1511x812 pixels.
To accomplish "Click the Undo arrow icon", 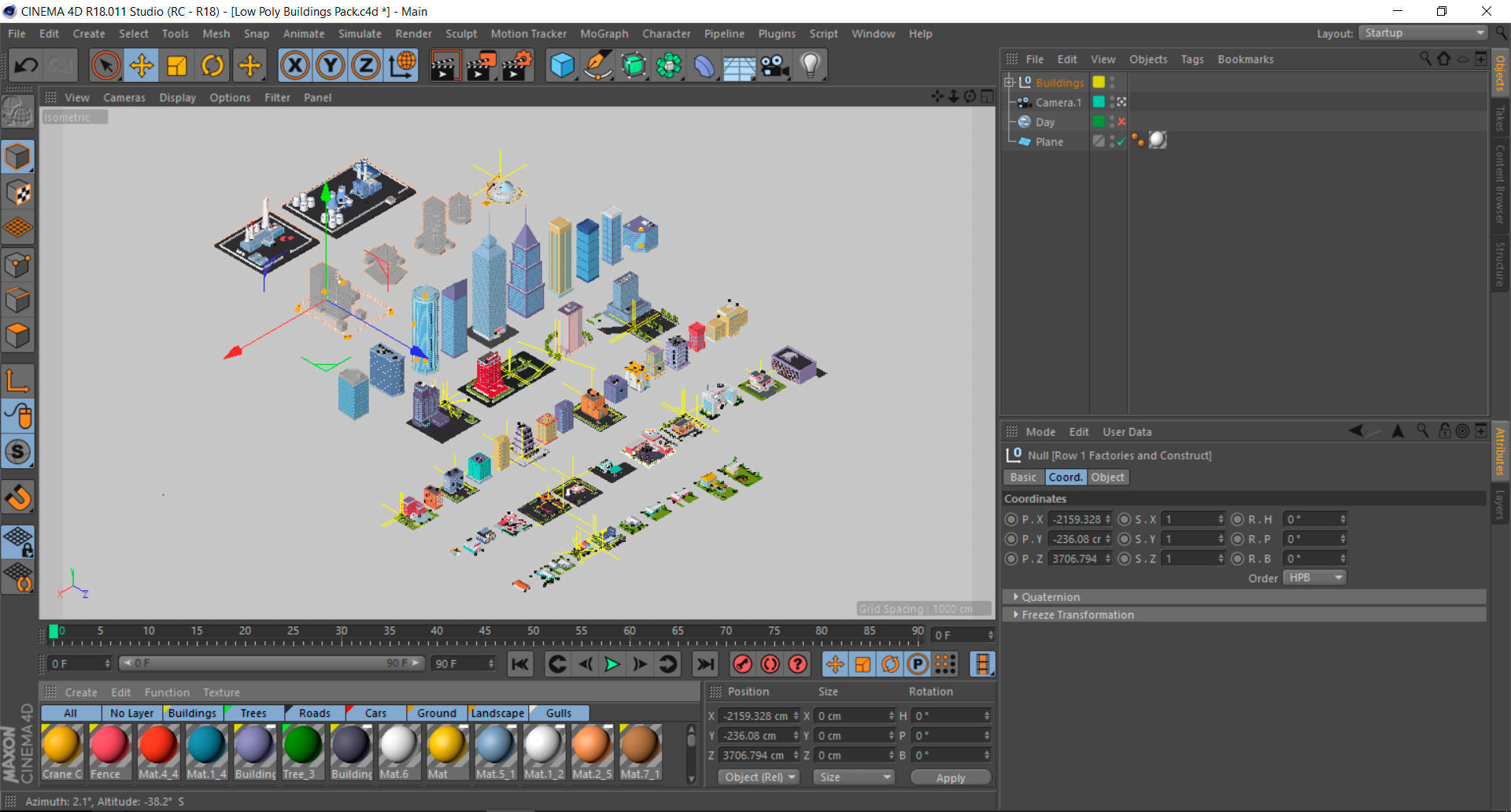I will (x=26, y=65).
